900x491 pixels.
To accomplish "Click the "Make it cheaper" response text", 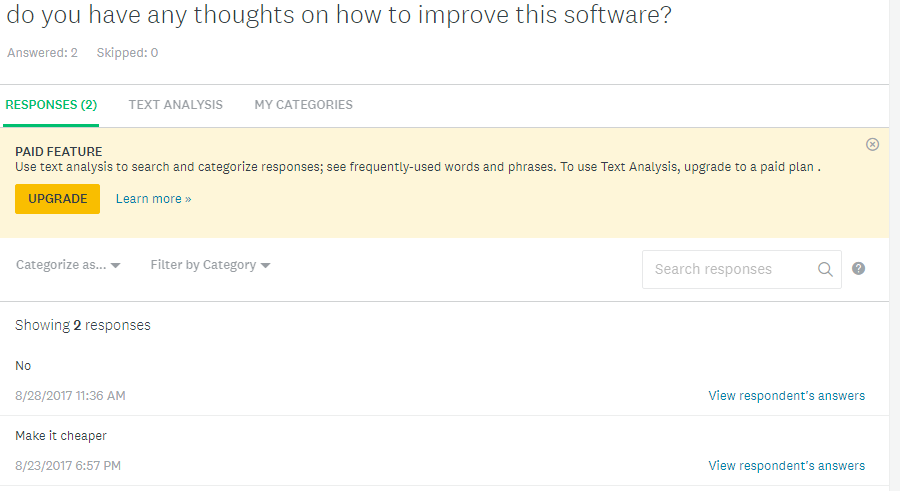I will pyautogui.click(x=61, y=436).
